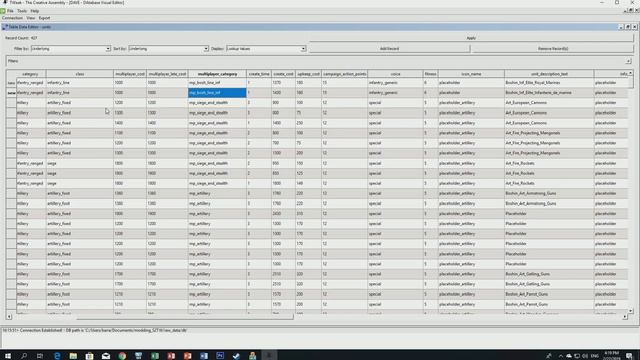Click the multiplayer_cost column header

130,74
